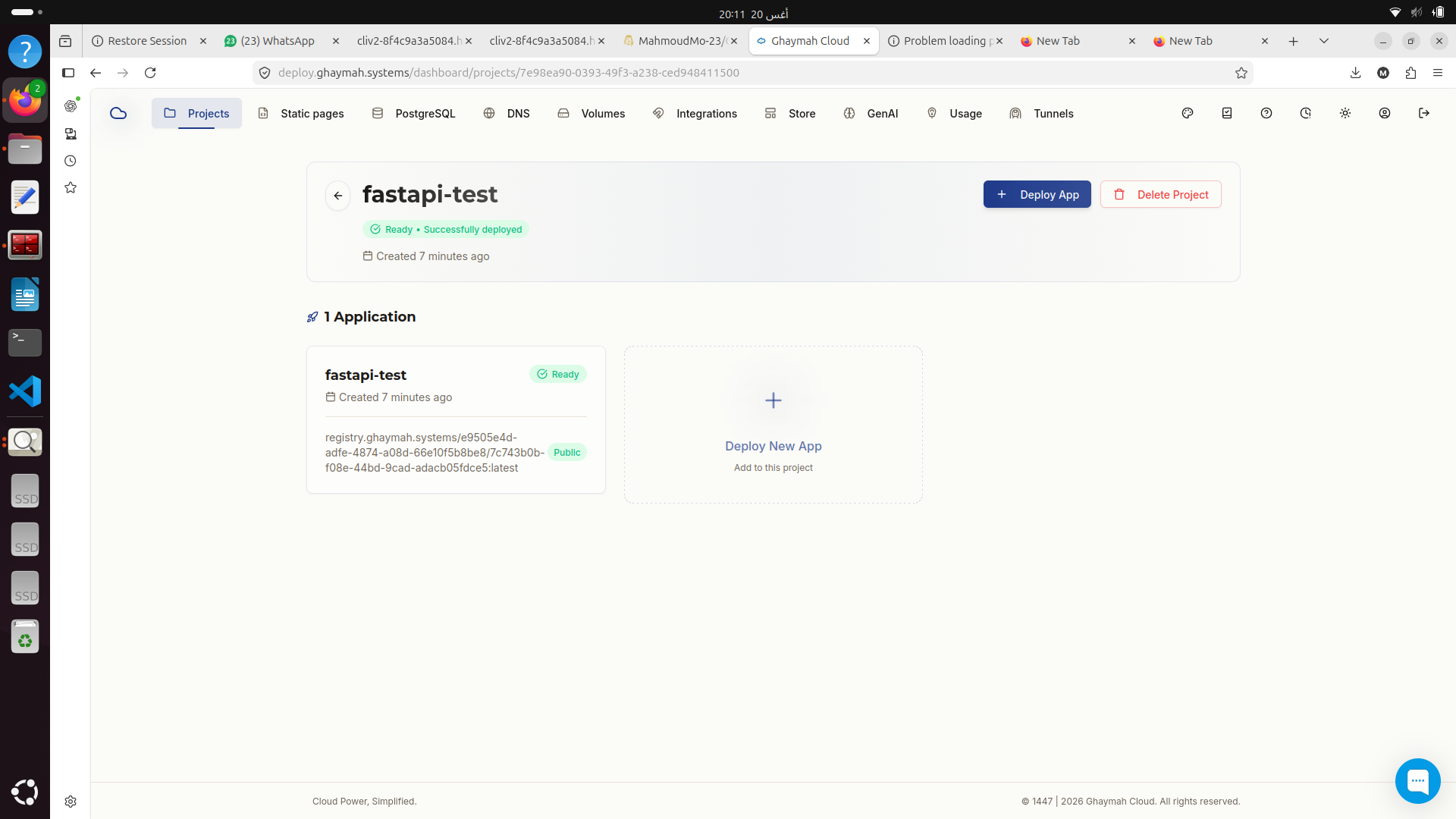Open the chat support bubble
The width and height of the screenshot is (1456, 819).
(x=1417, y=780)
